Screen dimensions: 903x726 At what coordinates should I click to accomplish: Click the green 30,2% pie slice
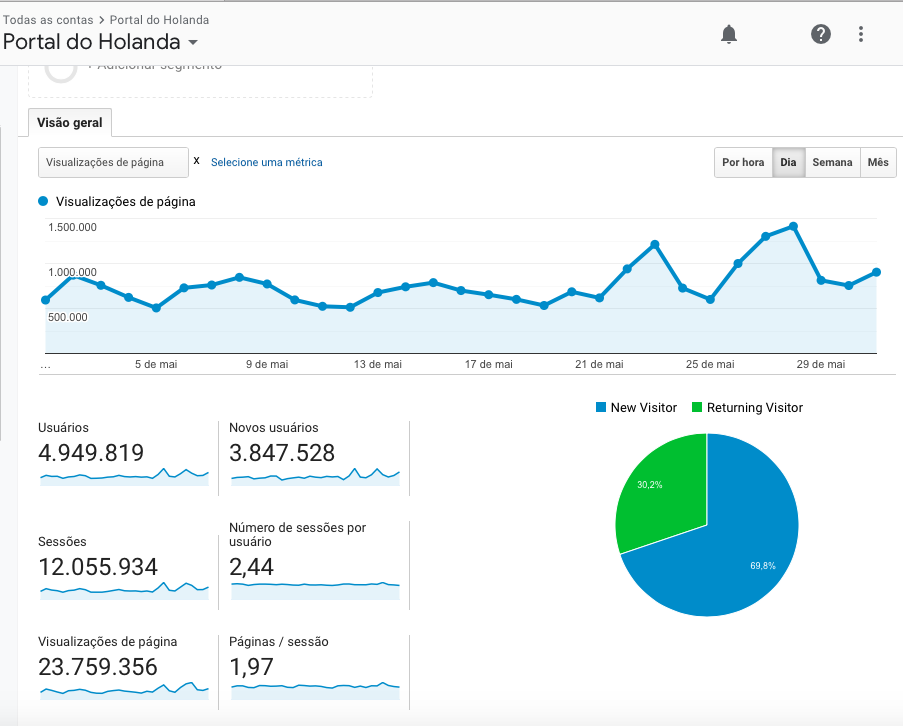(660, 490)
